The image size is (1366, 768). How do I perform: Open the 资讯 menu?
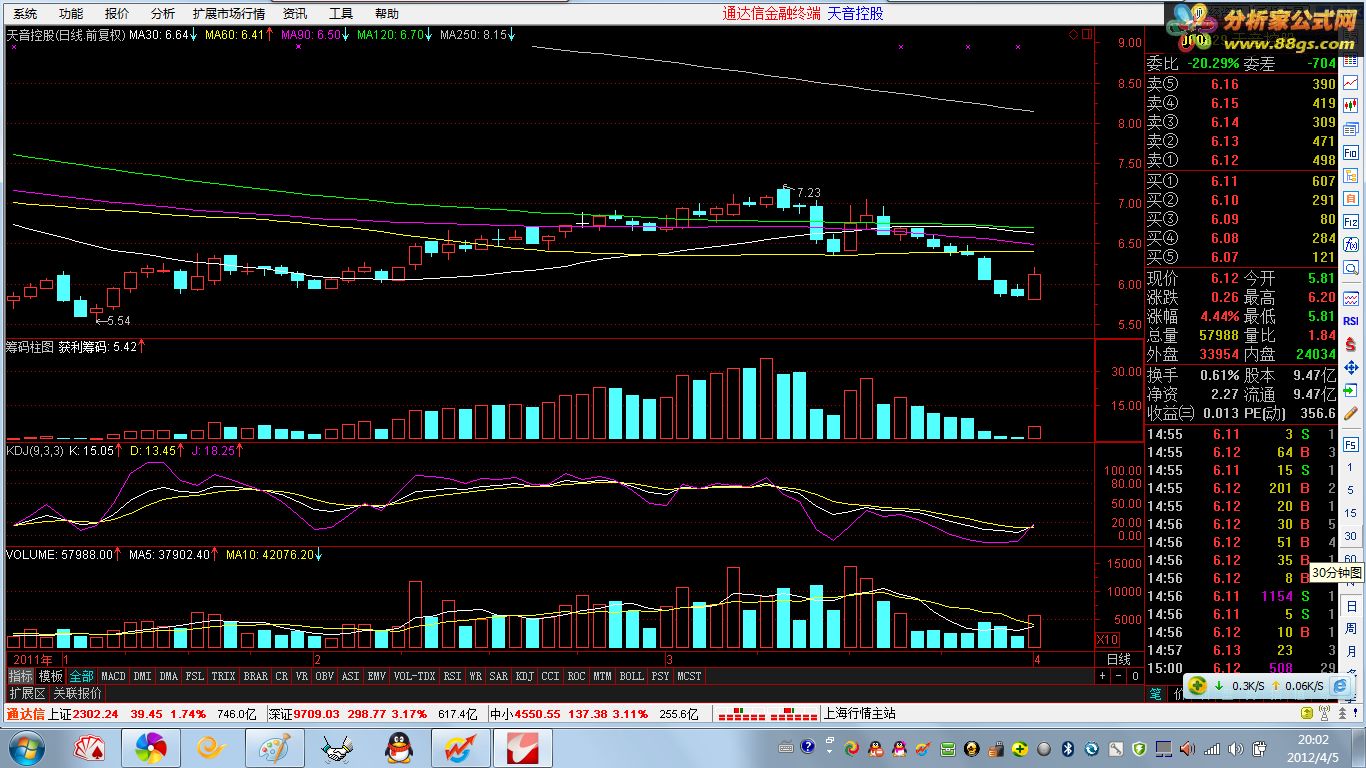point(295,14)
